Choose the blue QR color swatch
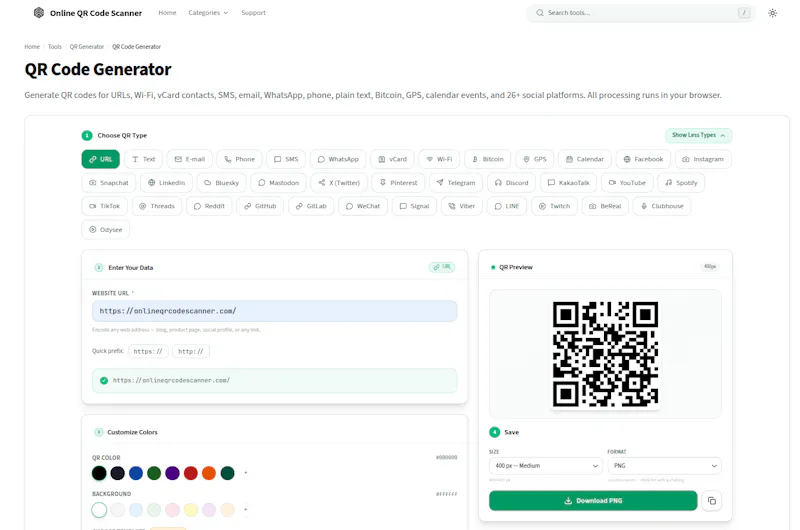The image size is (800, 530). pyautogui.click(x=136, y=473)
